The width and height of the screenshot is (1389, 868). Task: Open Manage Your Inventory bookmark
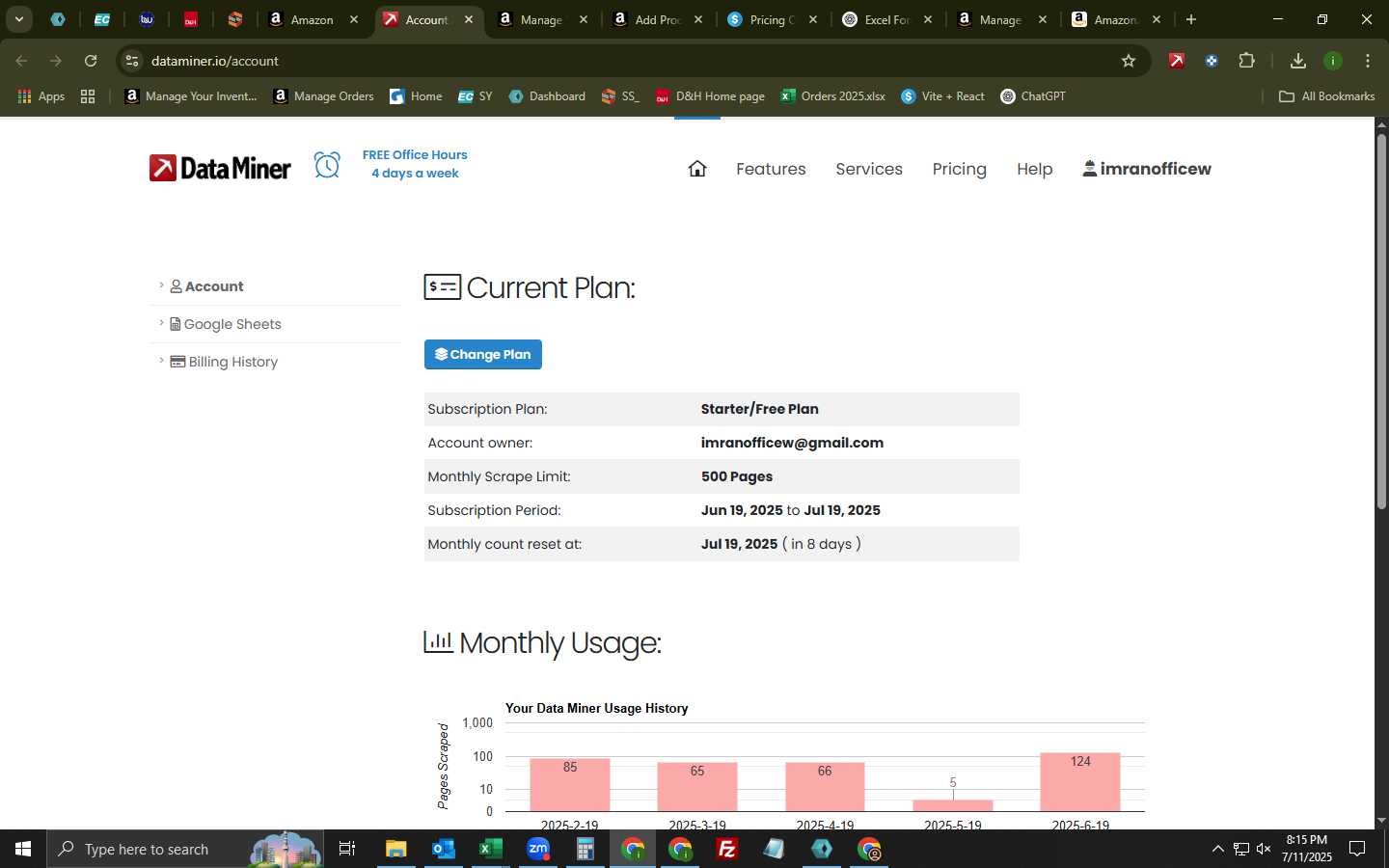(x=191, y=96)
